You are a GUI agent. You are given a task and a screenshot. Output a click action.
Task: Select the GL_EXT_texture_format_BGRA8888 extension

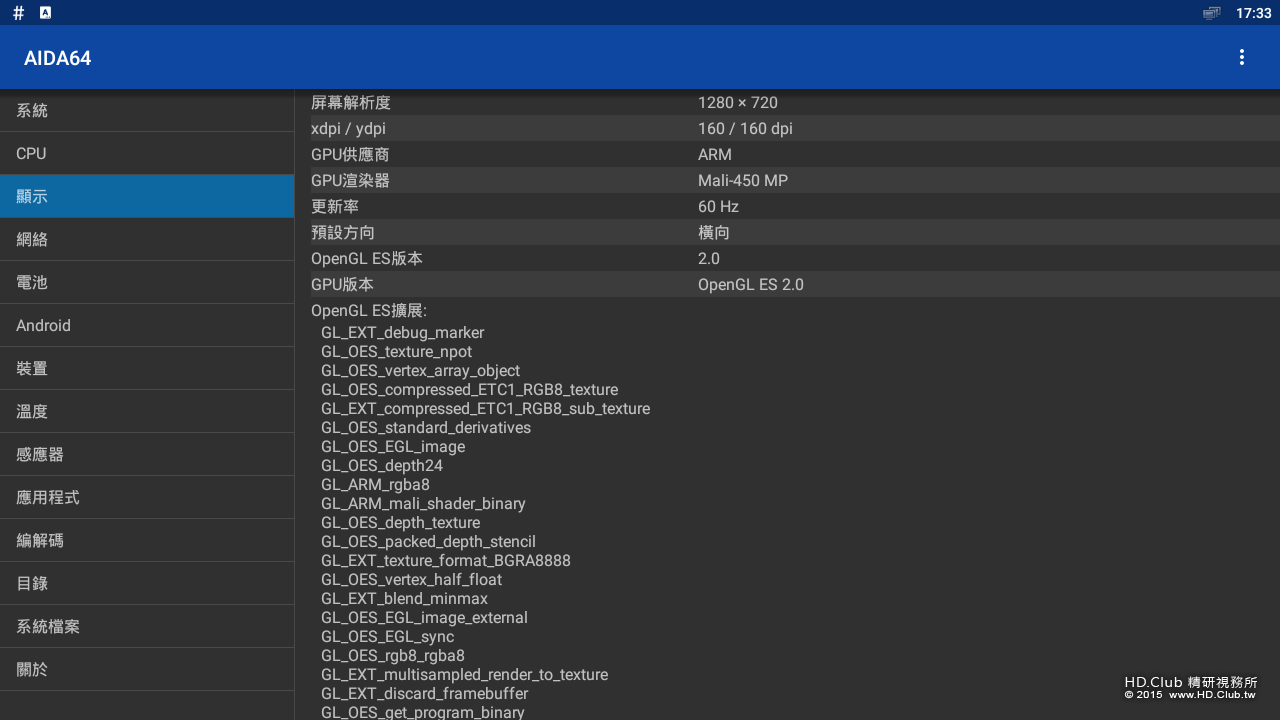click(446, 560)
